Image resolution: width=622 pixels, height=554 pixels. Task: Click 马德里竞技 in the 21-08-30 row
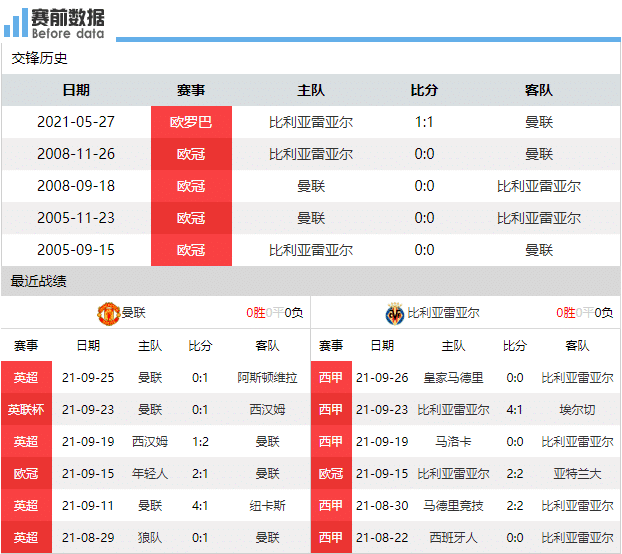[453, 506]
